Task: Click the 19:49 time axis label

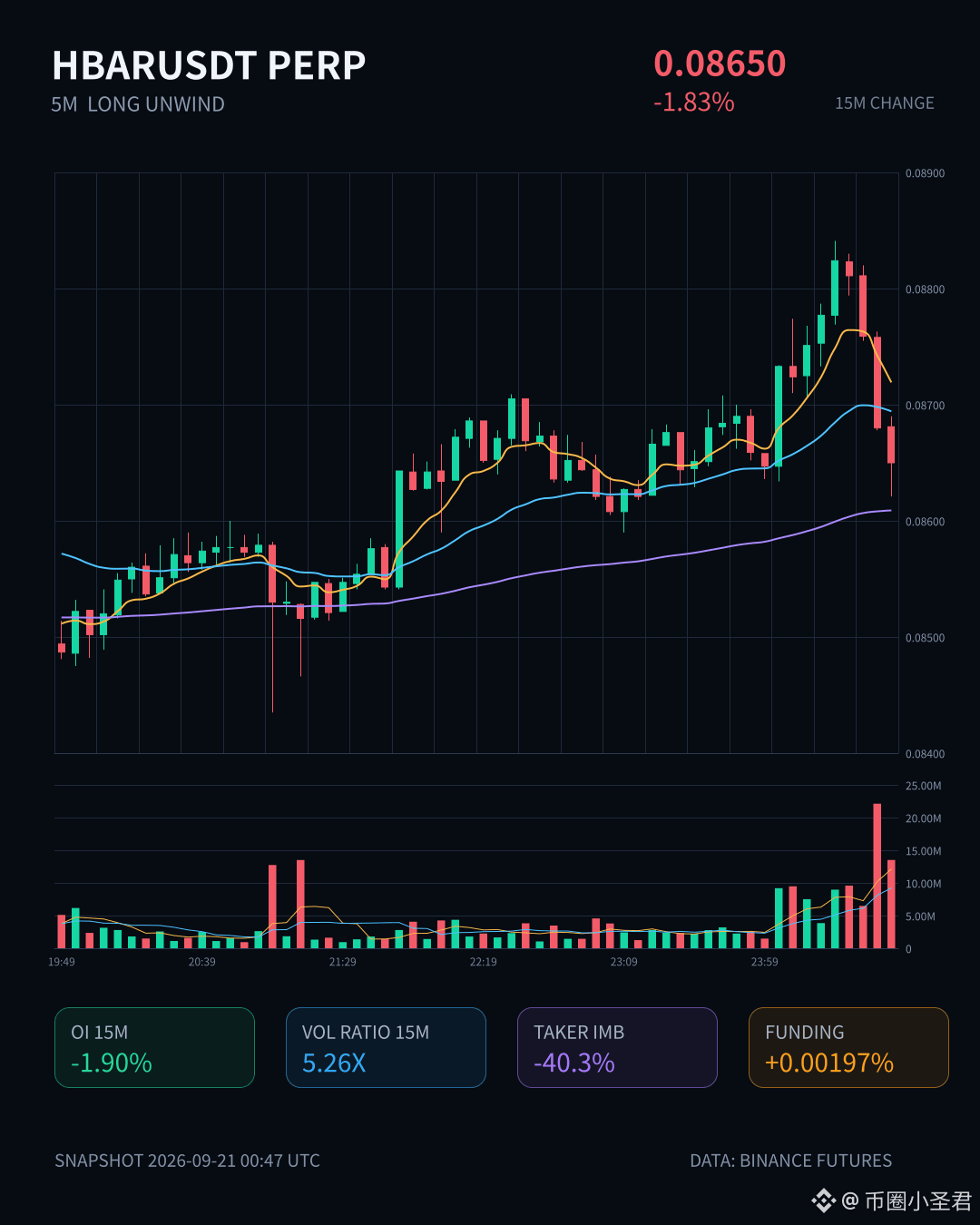Action: (x=62, y=962)
